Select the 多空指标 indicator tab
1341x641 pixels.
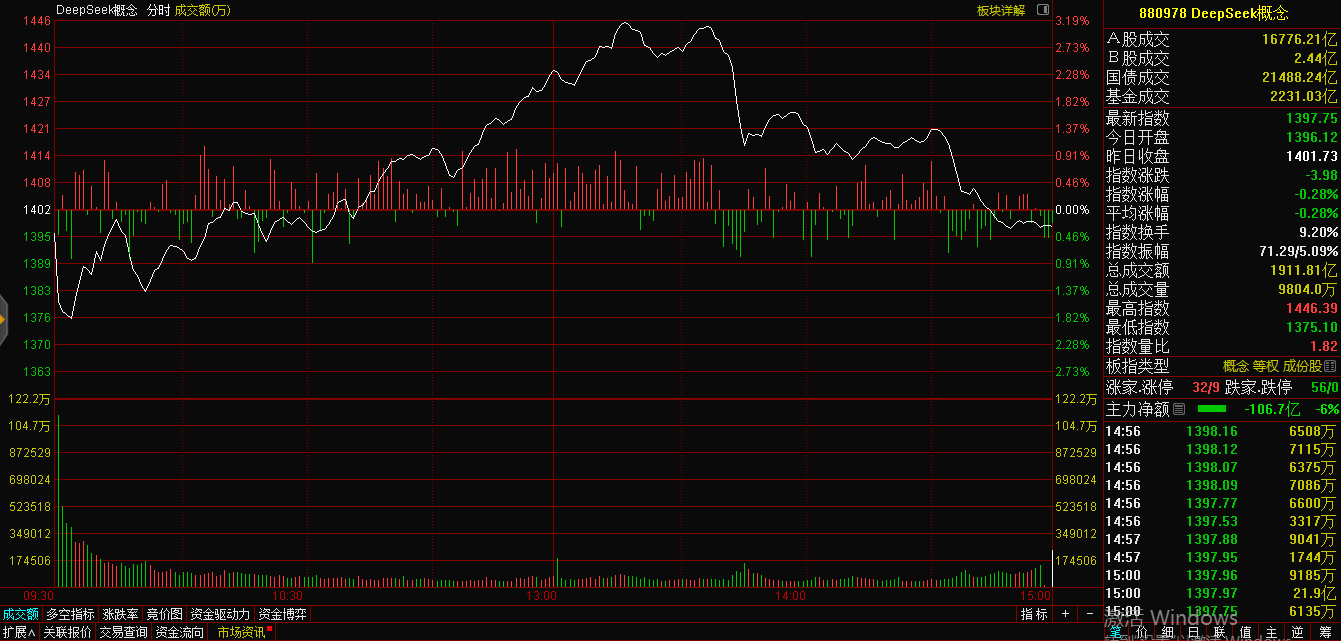coord(70,614)
